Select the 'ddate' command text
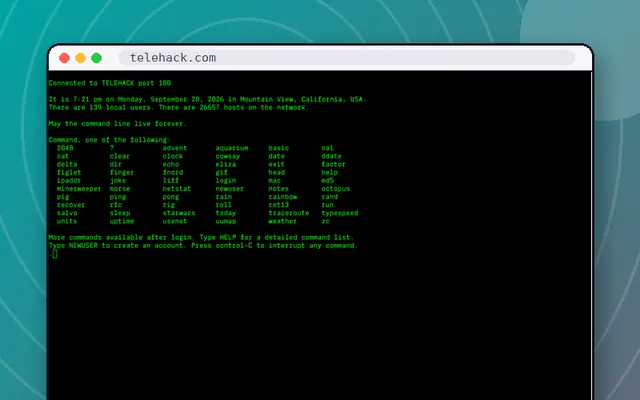This screenshot has width=640, height=400. (x=331, y=156)
